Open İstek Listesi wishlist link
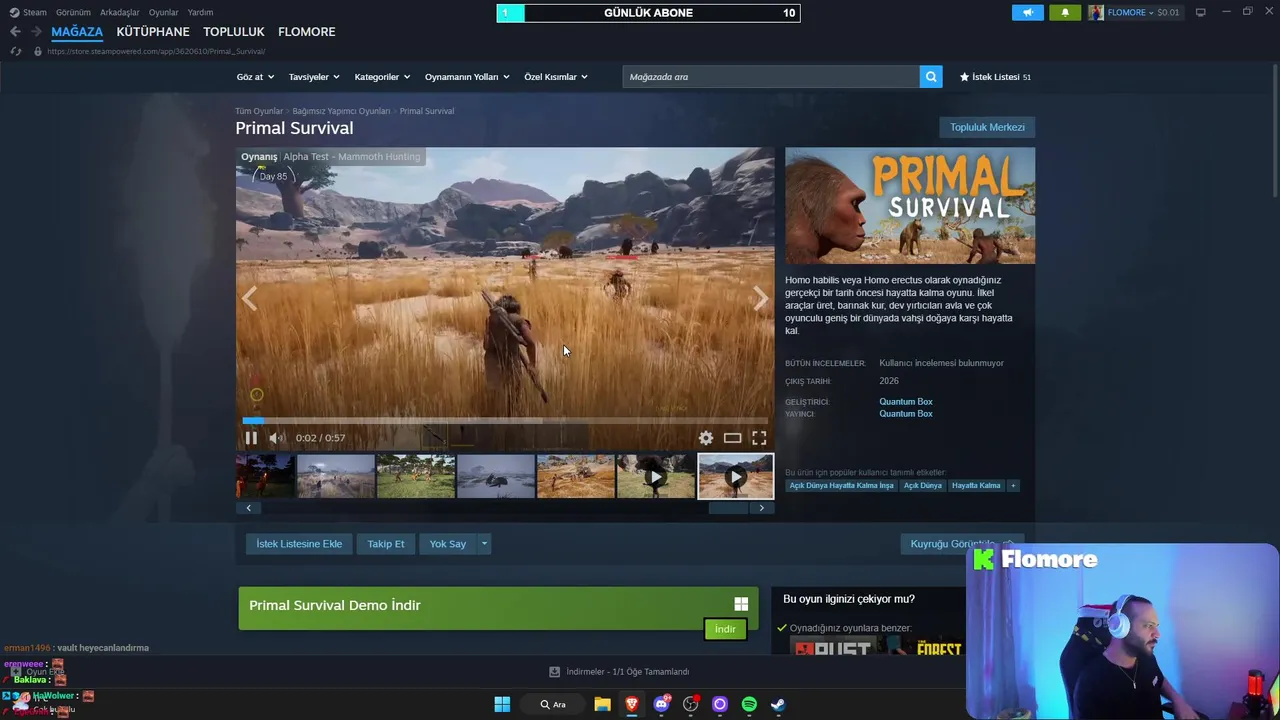Image resolution: width=1280 pixels, height=720 pixels. [995, 77]
